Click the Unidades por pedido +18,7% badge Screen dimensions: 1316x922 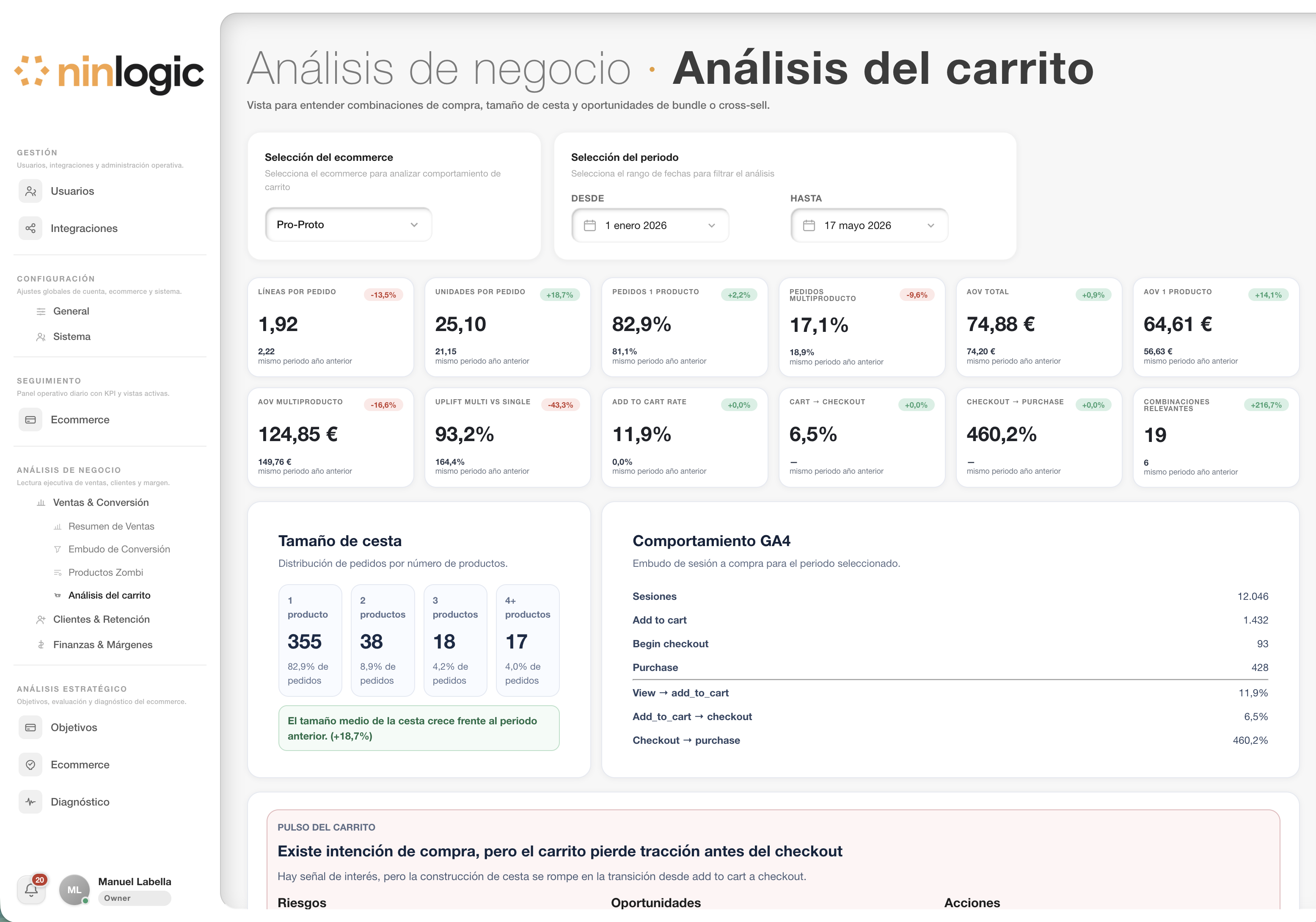[559, 295]
